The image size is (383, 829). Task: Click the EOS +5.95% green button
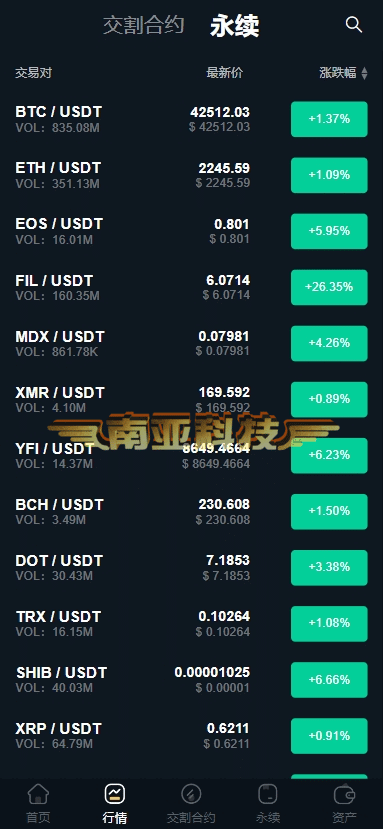point(329,231)
